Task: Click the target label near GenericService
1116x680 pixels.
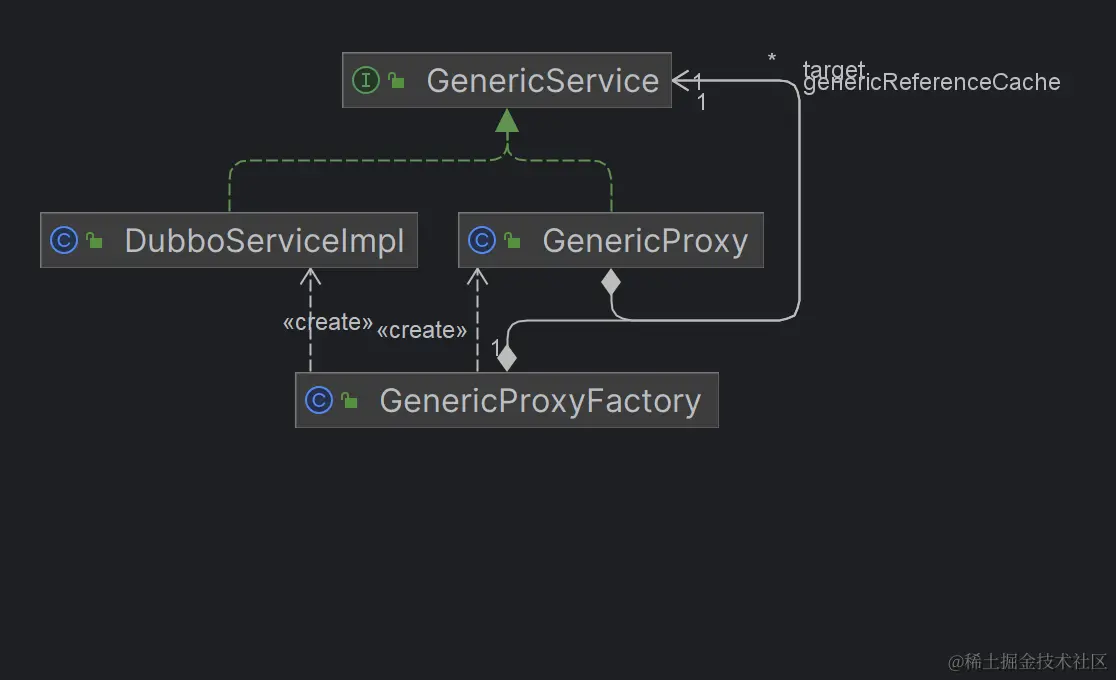Action: pyautogui.click(x=831, y=67)
